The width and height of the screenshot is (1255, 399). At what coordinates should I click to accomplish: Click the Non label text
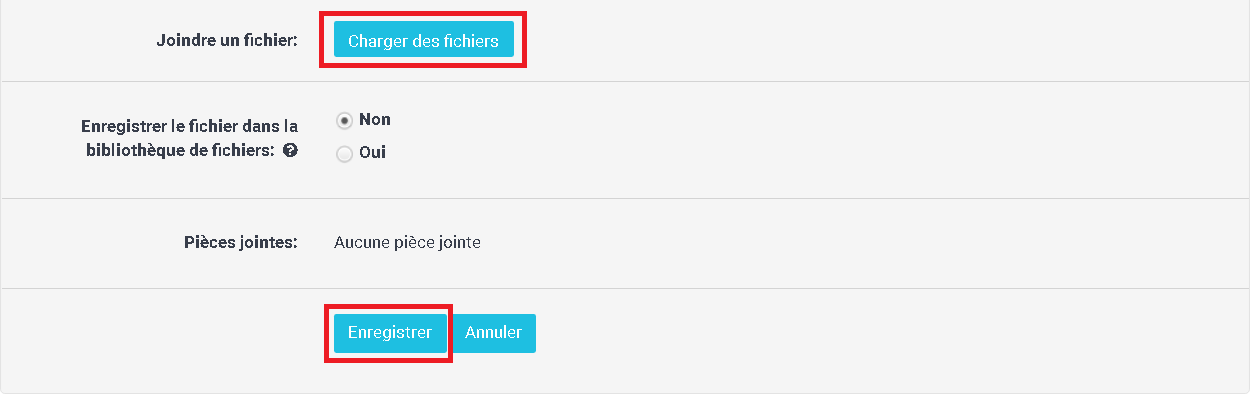pyautogui.click(x=375, y=119)
